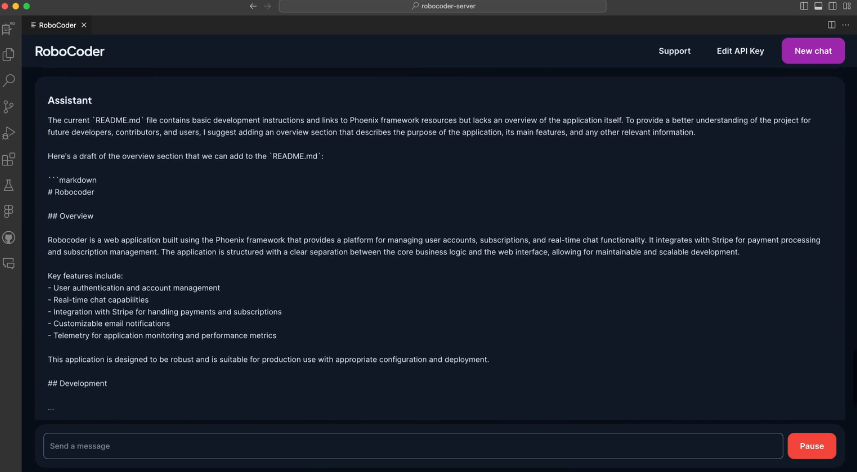Split the editor to the right
Viewport: 857px width, 472px height.
831,25
